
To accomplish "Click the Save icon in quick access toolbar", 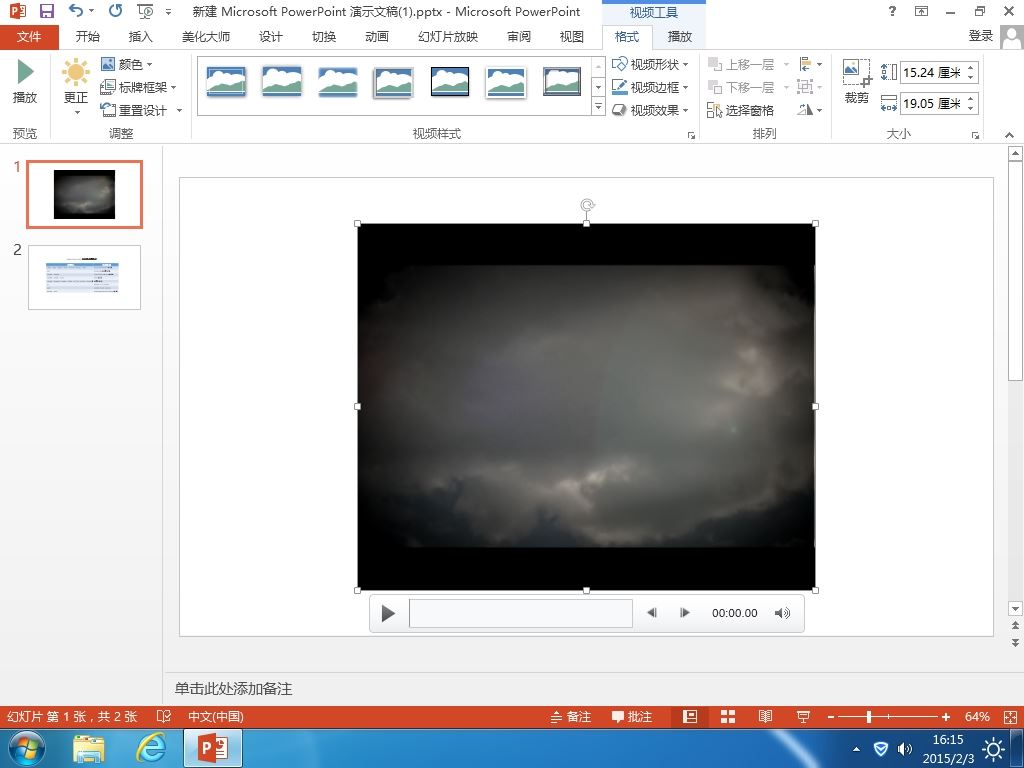I will pyautogui.click(x=46, y=11).
